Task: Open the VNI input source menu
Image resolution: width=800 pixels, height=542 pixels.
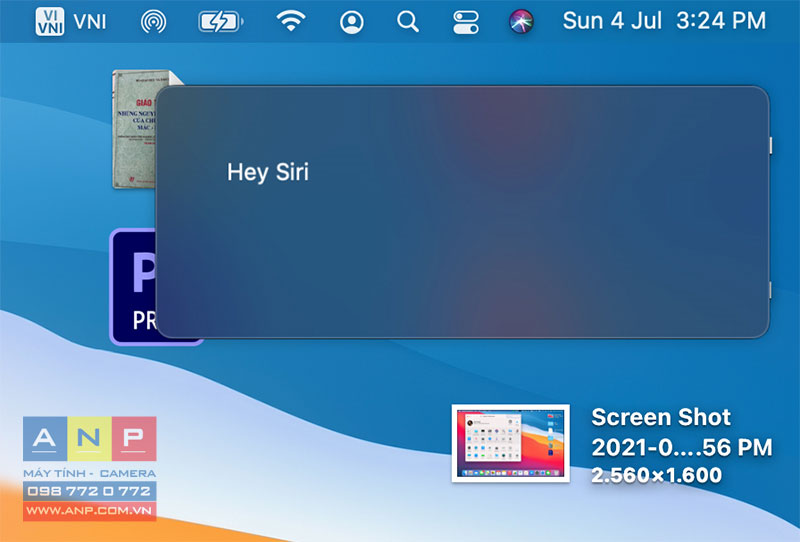Action: tap(71, 21)
